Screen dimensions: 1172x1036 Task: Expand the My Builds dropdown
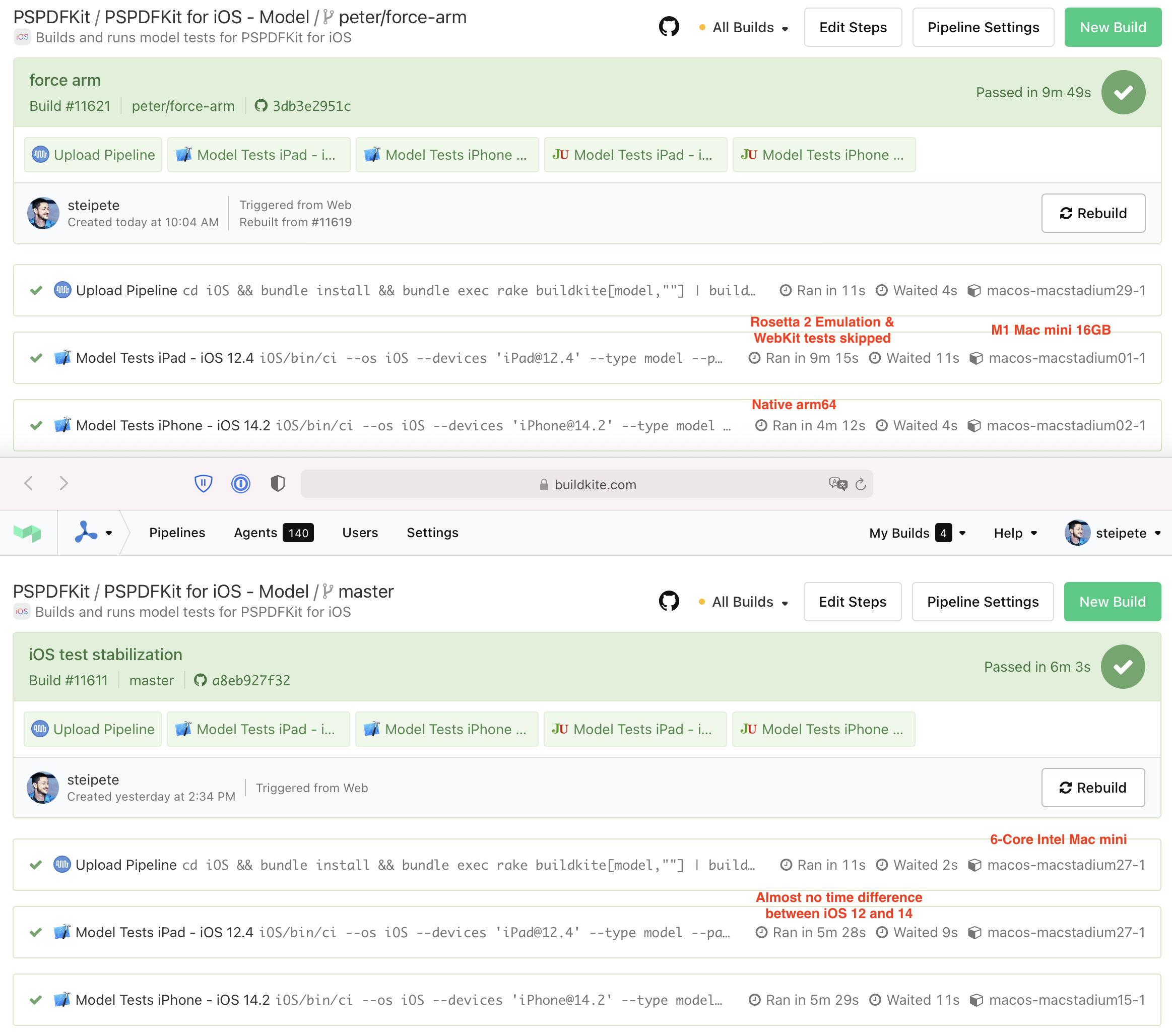coord(916,533)
